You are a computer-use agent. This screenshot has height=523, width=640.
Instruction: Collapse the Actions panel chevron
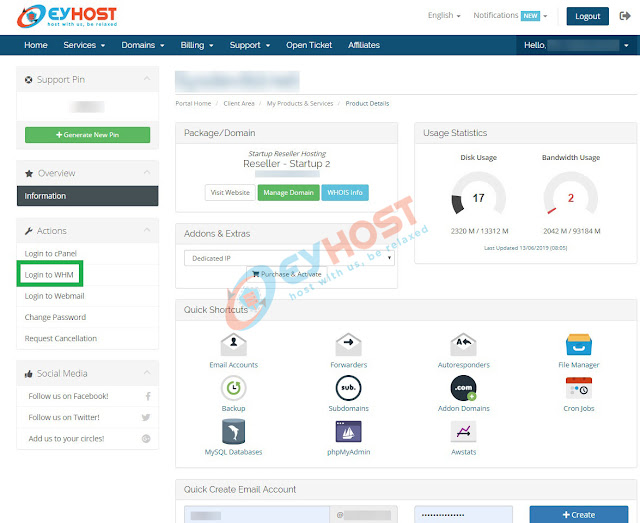(x=147, y=230)
